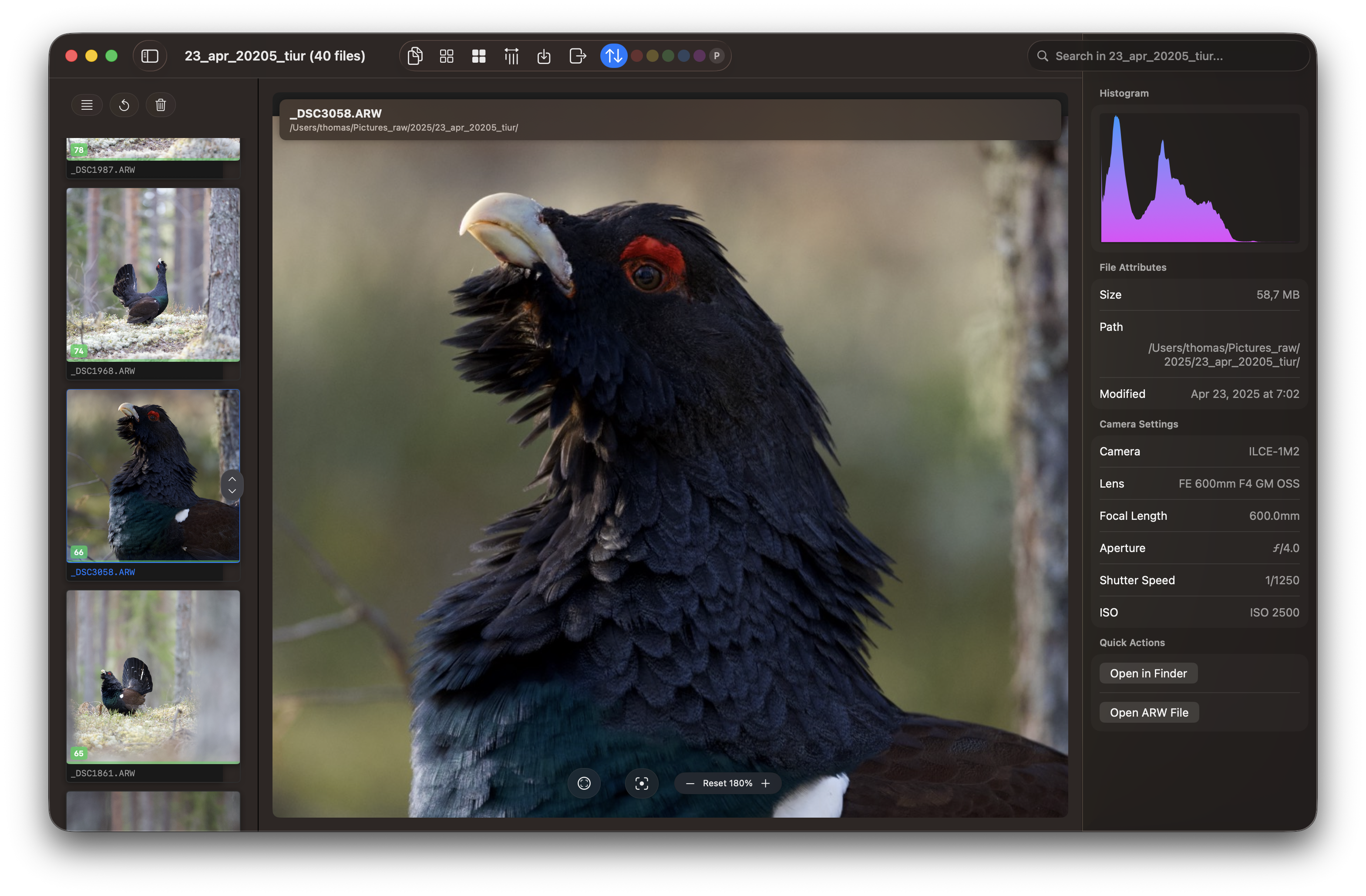Select the purple color label dot
The image size is (1366, 896).
pos(699,56)
